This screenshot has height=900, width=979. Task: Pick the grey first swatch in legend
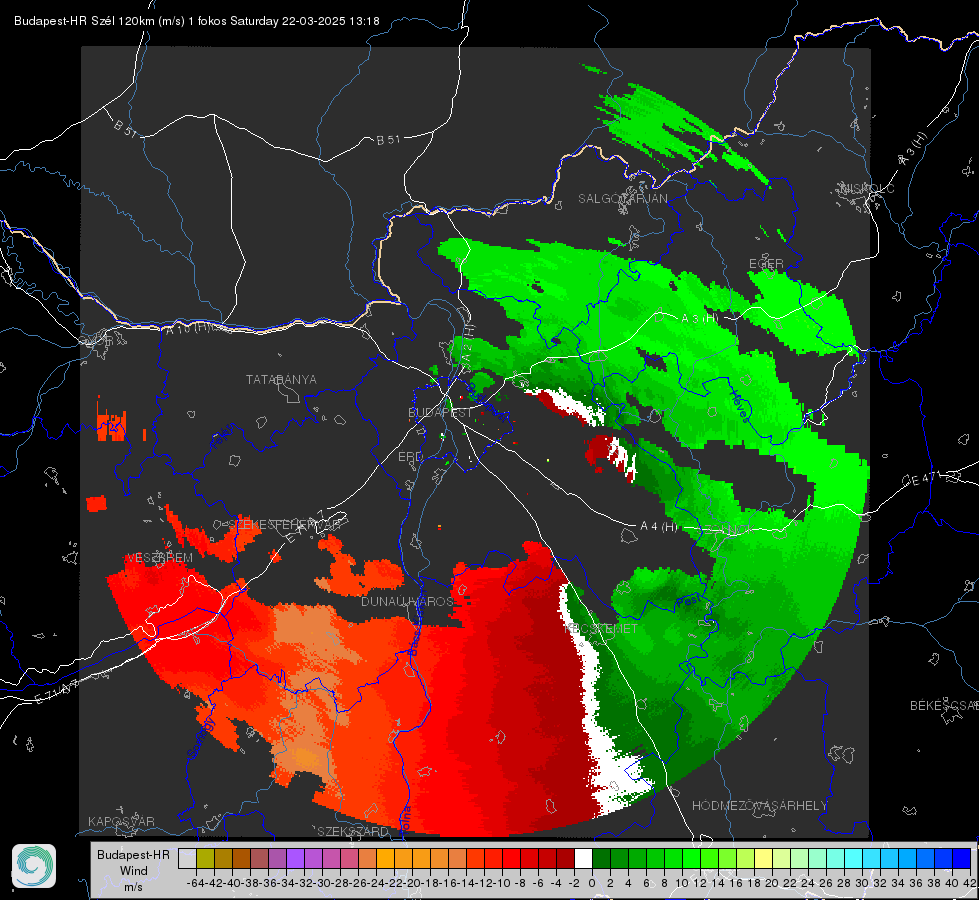tap(187, 859)
